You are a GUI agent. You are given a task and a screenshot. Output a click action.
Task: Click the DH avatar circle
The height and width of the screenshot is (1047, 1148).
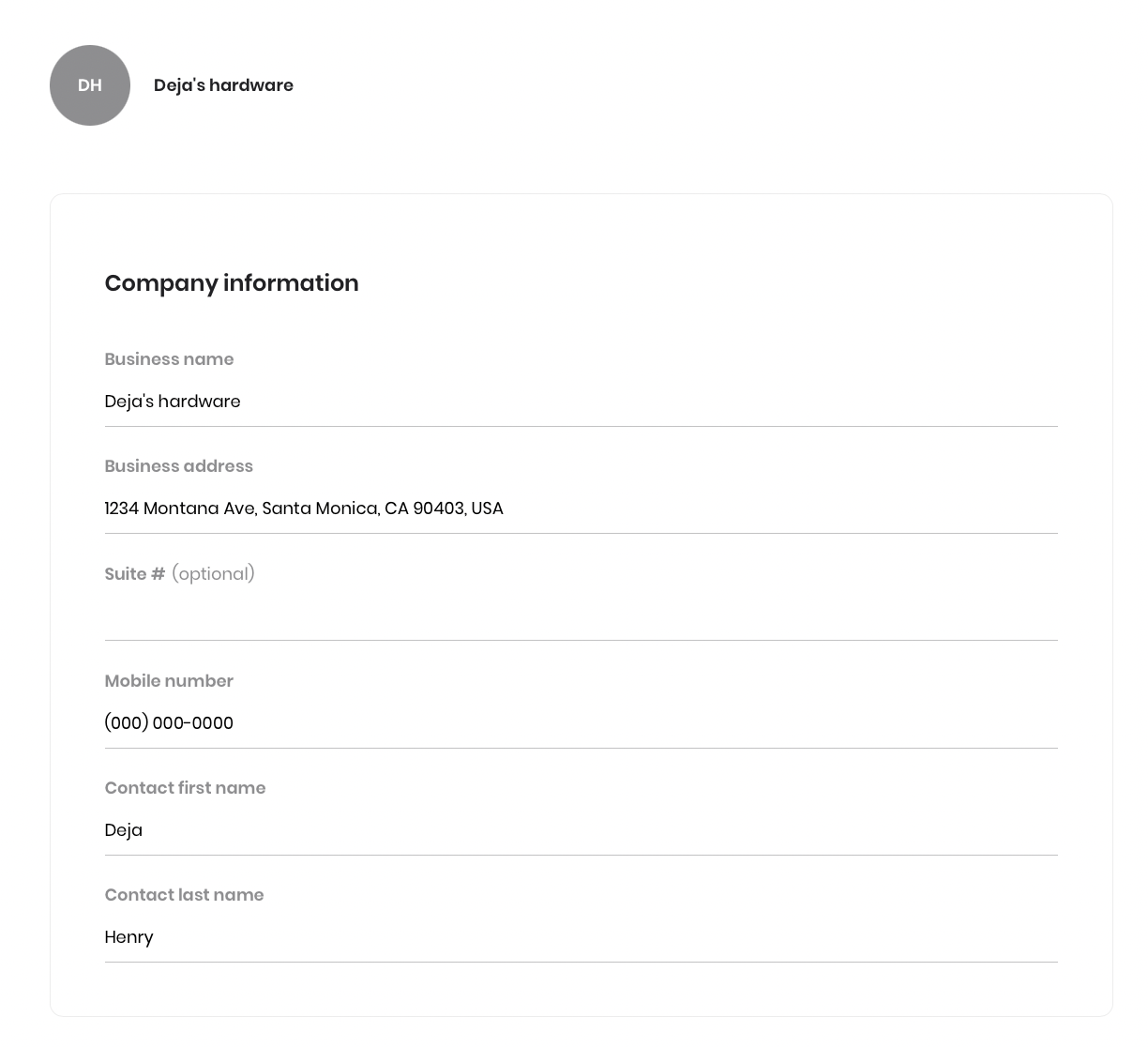tap(90, 85)
